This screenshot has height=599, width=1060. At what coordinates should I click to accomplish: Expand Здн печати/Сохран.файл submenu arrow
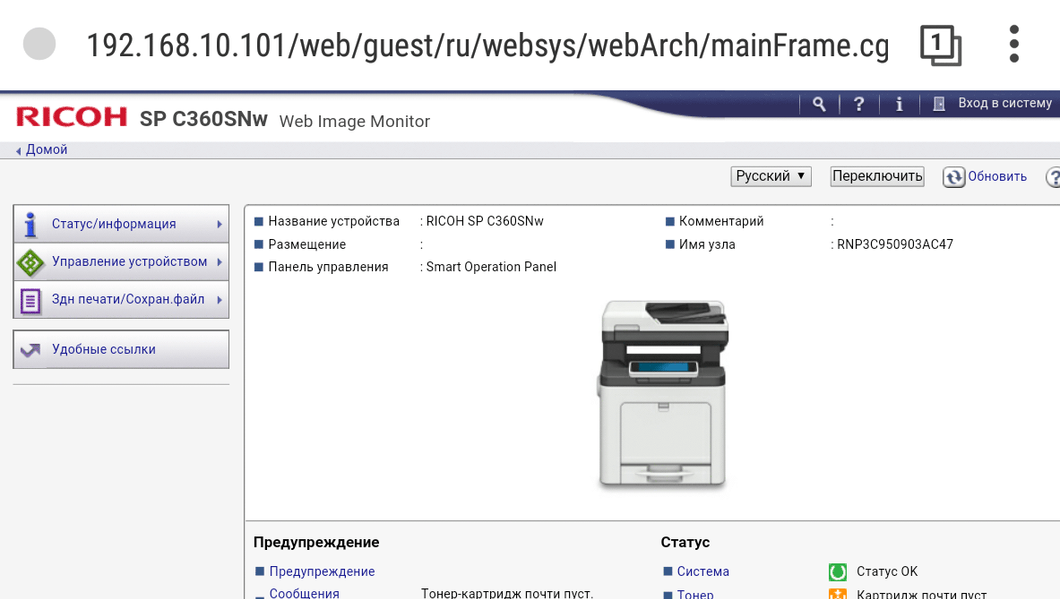(x=220, y=300)
